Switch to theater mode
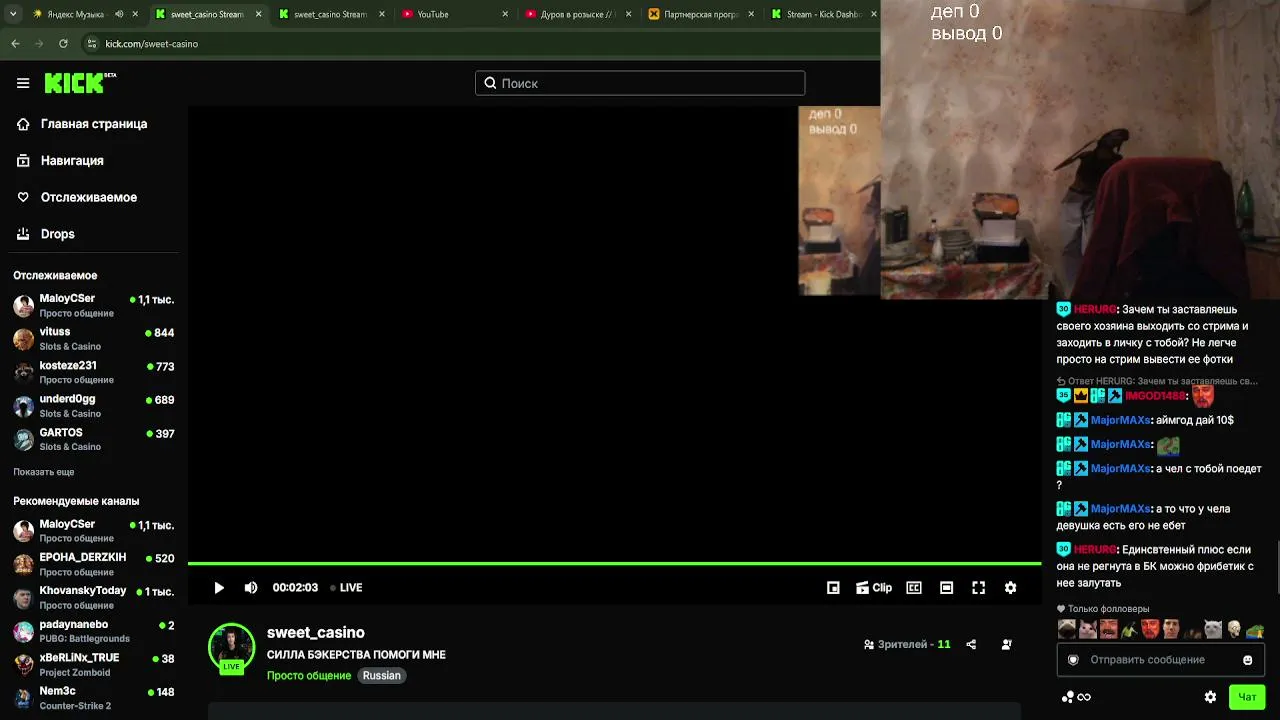This screenshot has height=720, width=1280. pyautogui.click(x=947, y=588)
